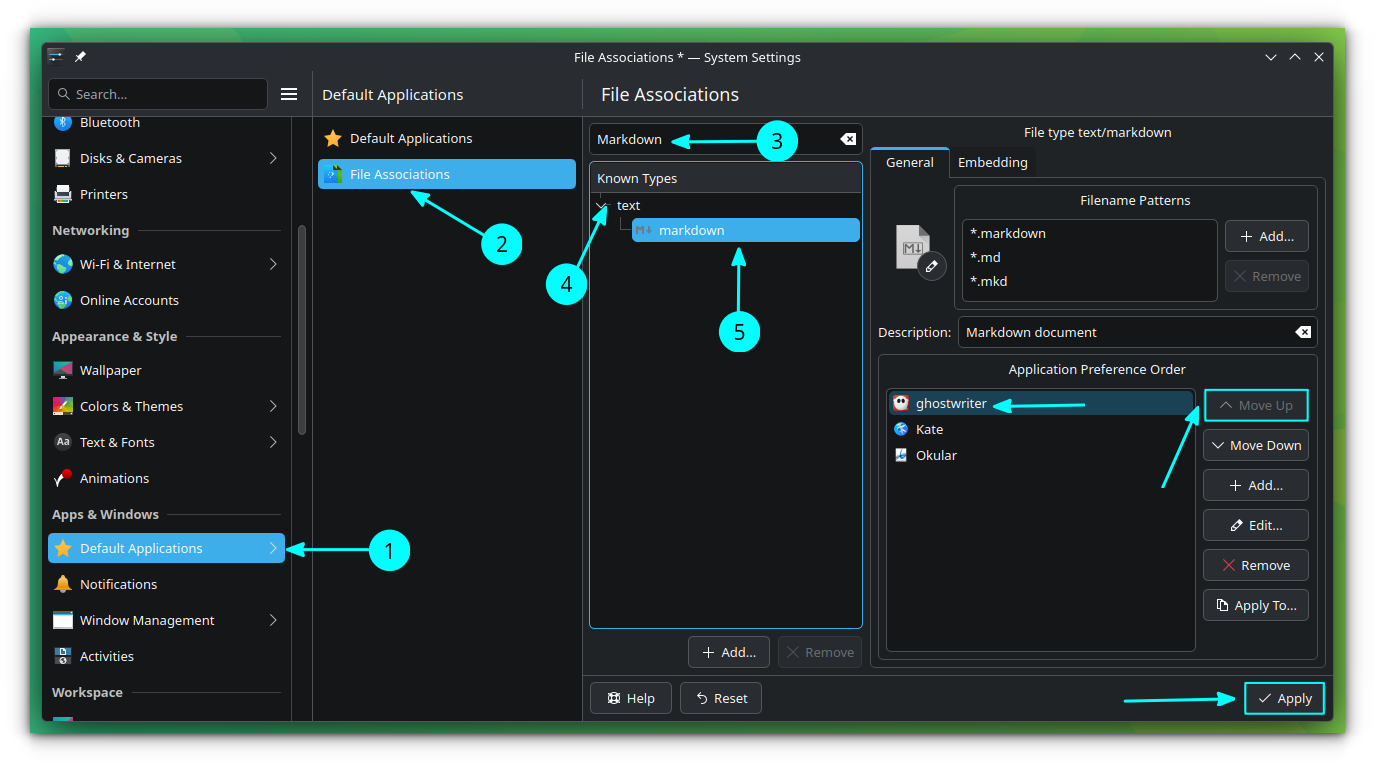
Task: Click the File Associations icon
Action: tap(333, 174)
